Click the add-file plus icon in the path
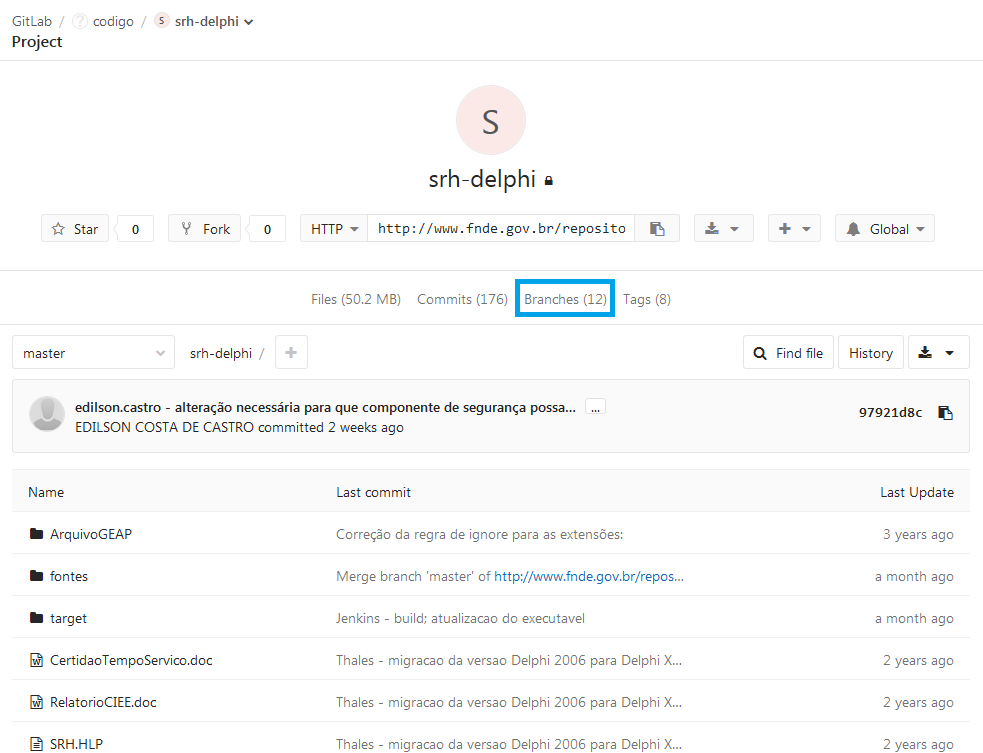The width and height of the screenshot is (983, 753). coord(291,353)
